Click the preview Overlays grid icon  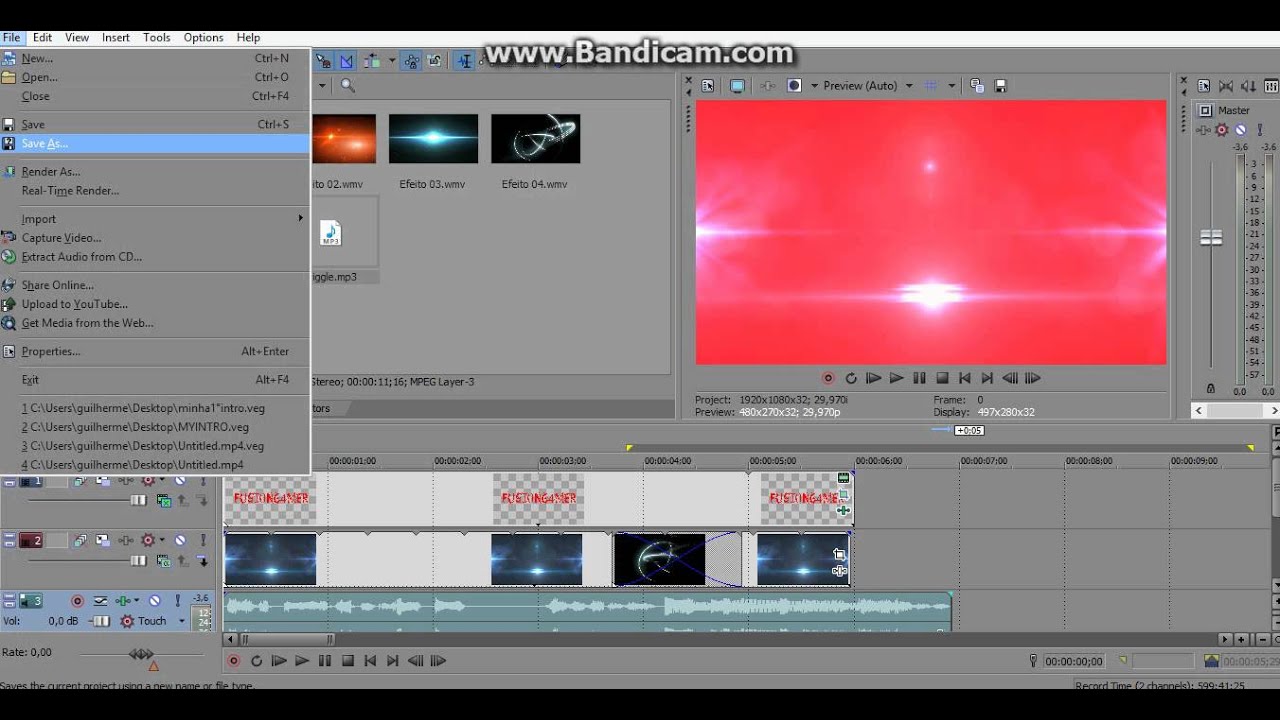click(930, 86)
